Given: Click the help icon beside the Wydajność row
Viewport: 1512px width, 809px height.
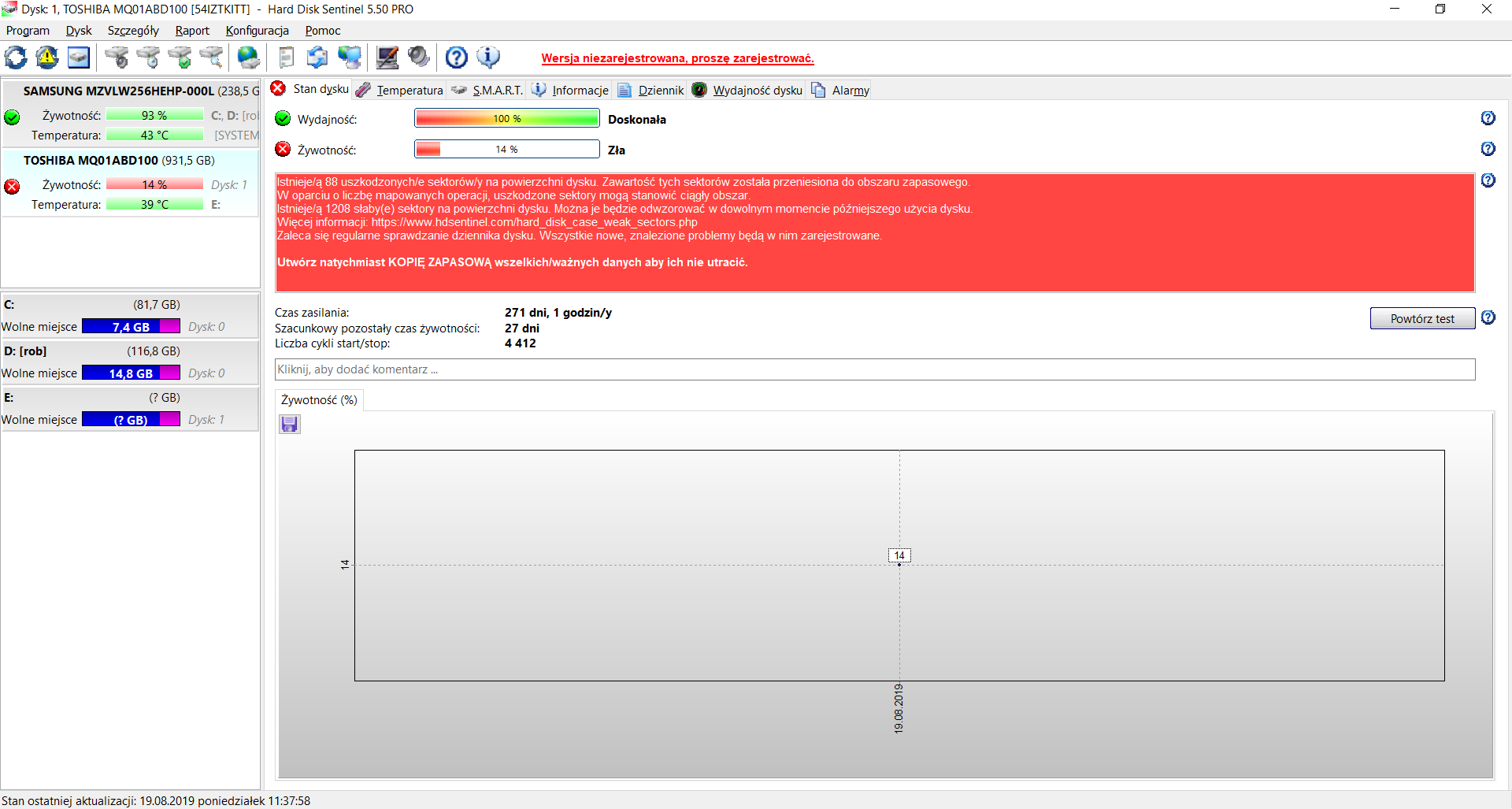Looking at the screenshot, I should point(1488,118).
